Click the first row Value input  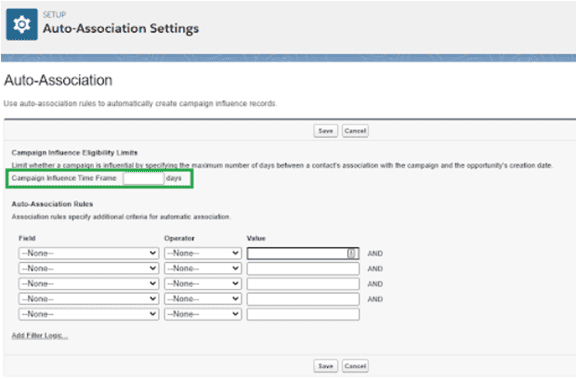coord(303,253)
